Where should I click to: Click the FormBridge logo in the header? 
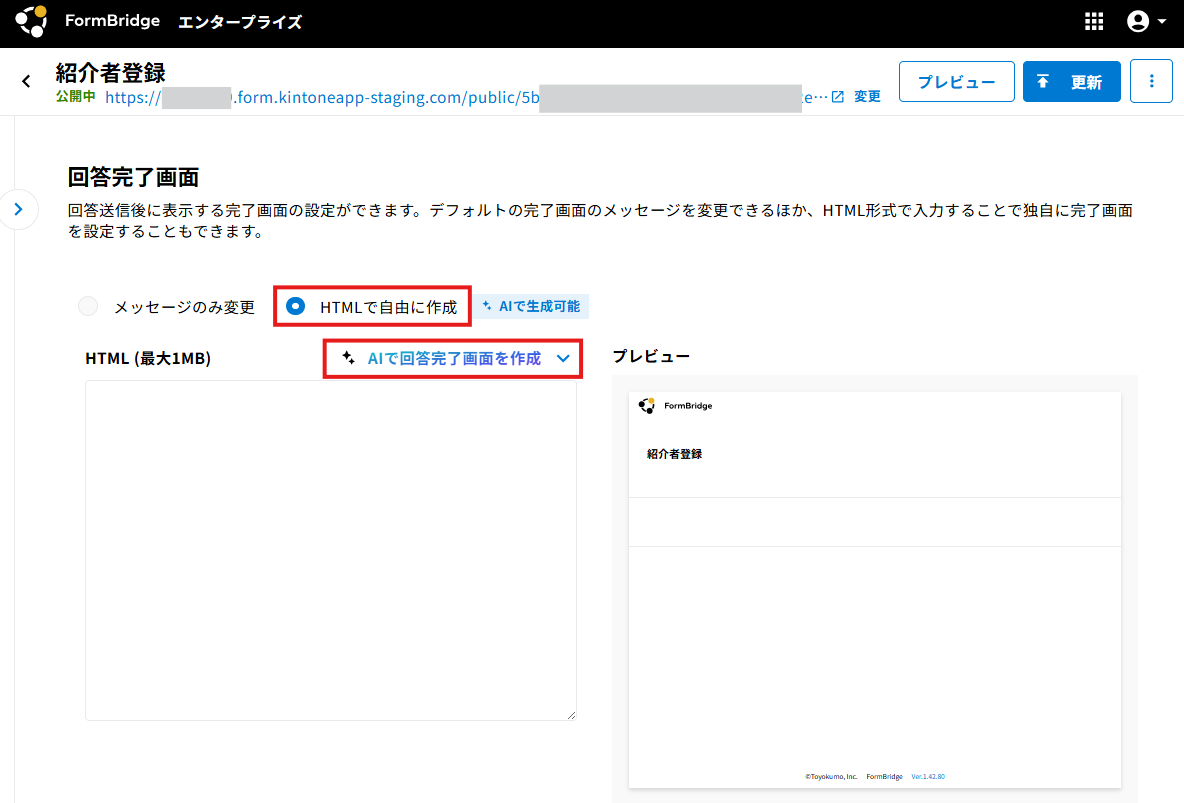31,21
